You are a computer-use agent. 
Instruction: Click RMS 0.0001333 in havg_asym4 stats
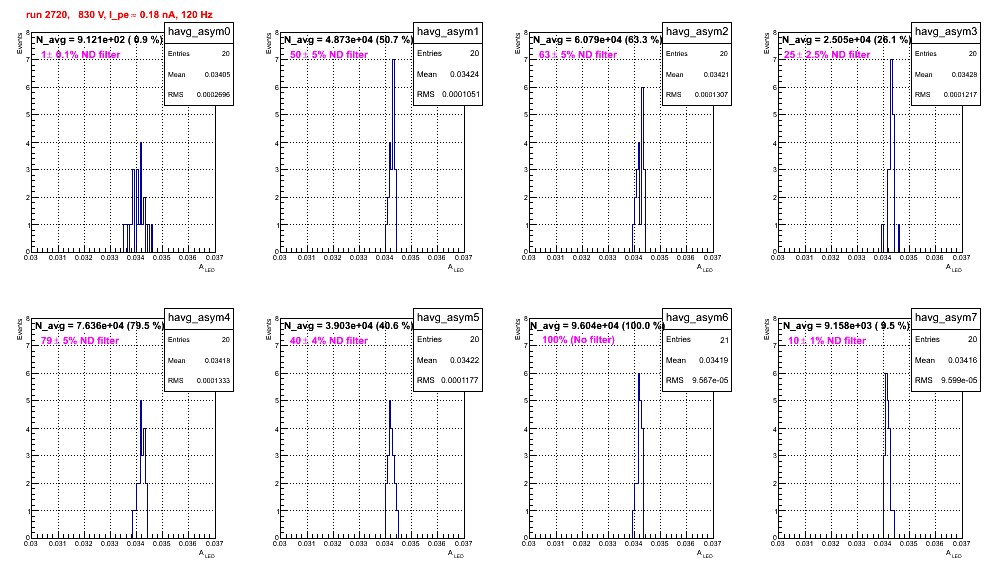coord(199,380)
